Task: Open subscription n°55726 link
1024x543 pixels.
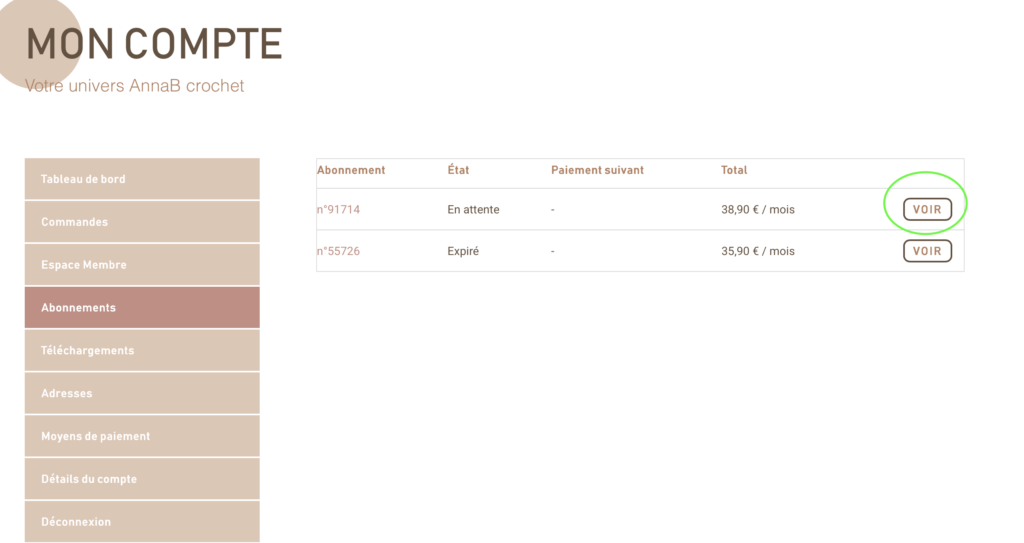Action: (338, 251)
